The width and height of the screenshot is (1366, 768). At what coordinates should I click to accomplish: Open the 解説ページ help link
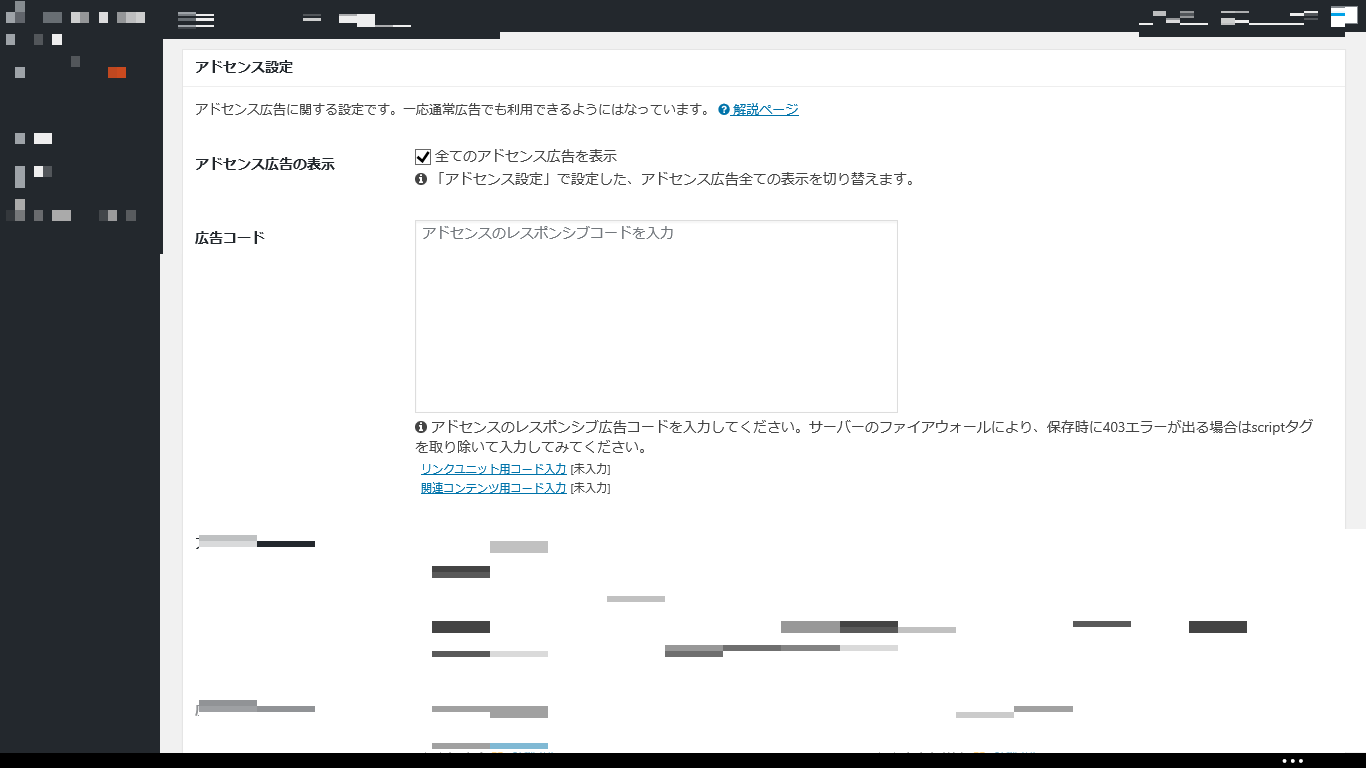765,110
